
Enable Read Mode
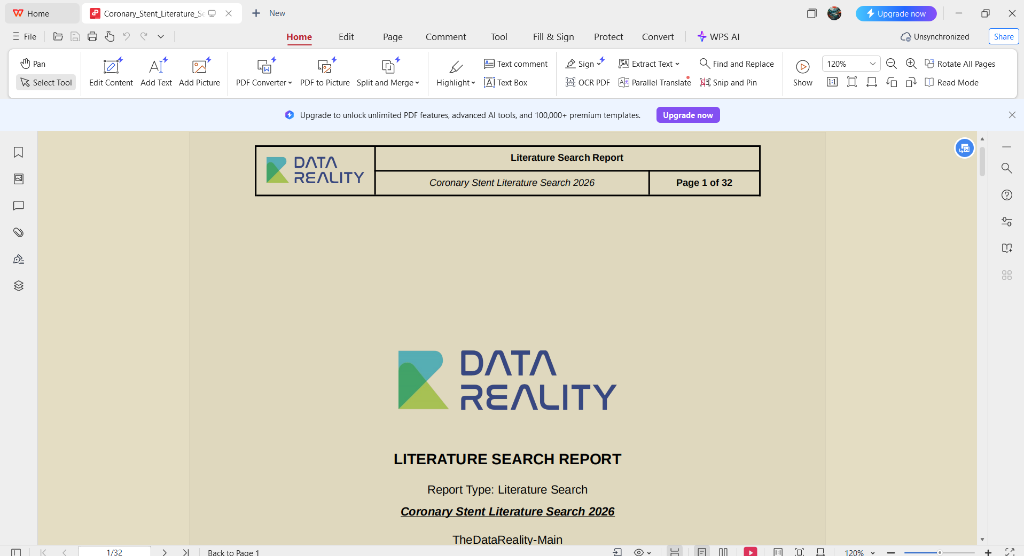(951, 82)
